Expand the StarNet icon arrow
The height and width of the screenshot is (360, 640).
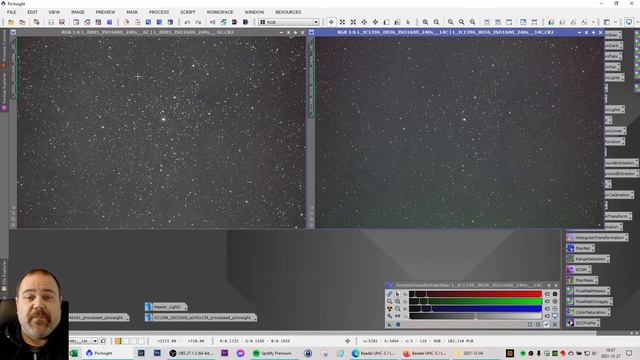tap(592, 248)
